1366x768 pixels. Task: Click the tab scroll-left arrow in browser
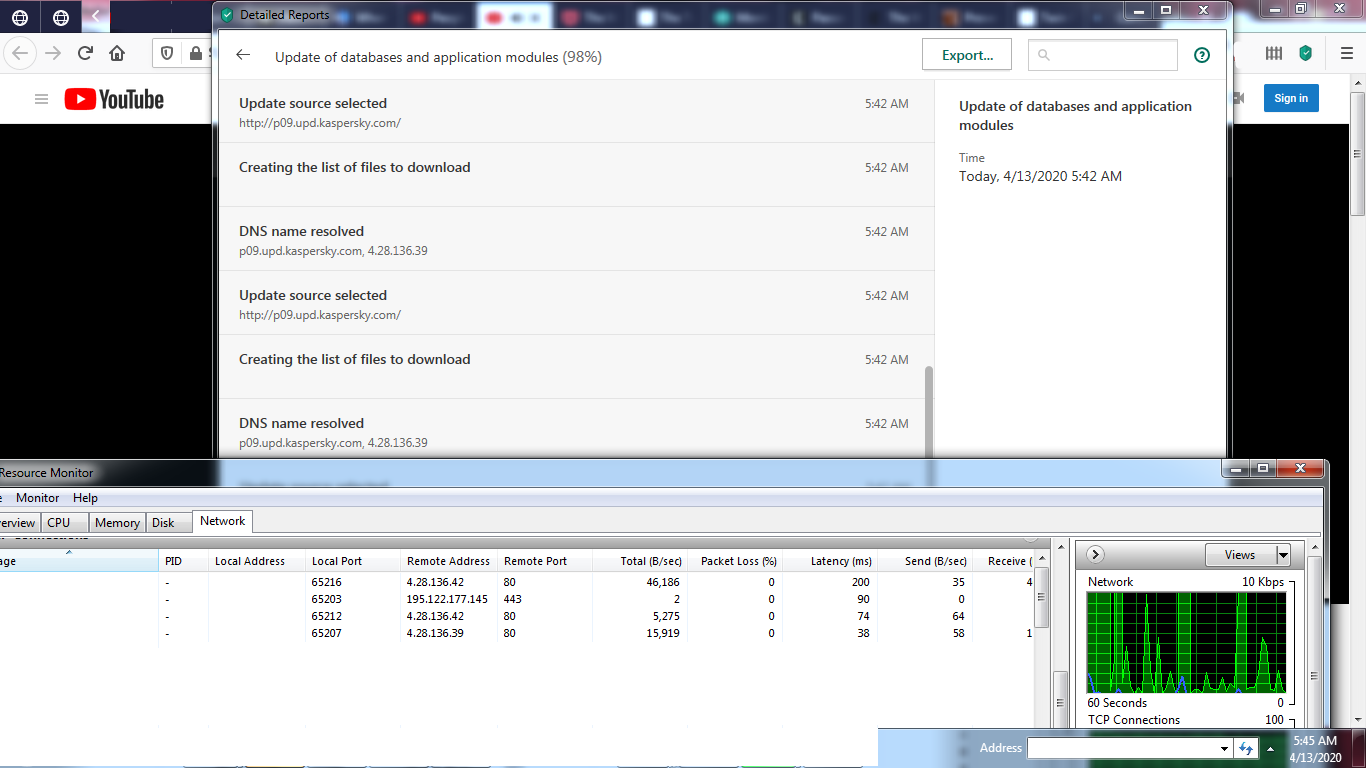95,16
